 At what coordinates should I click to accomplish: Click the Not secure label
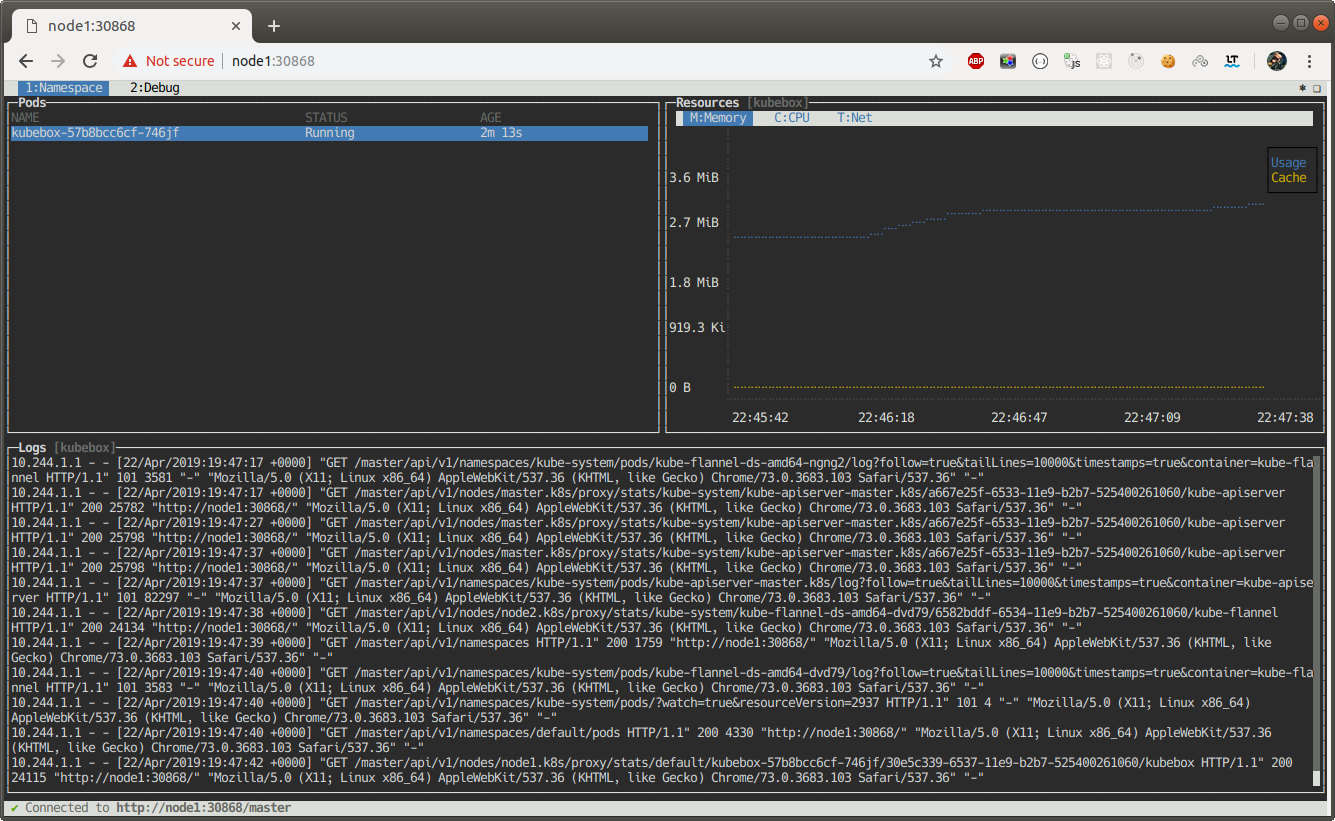(180, 61)
